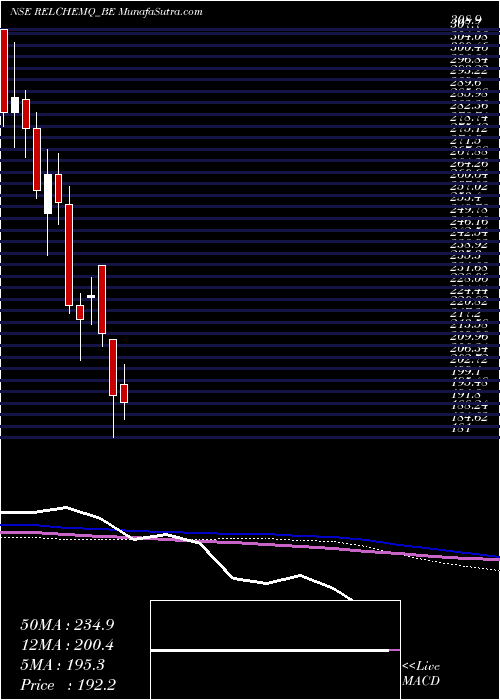This screenshot has width=500, height=700.
Task: Click the white doji candle with flat body
Action: (x=92, y=296)
